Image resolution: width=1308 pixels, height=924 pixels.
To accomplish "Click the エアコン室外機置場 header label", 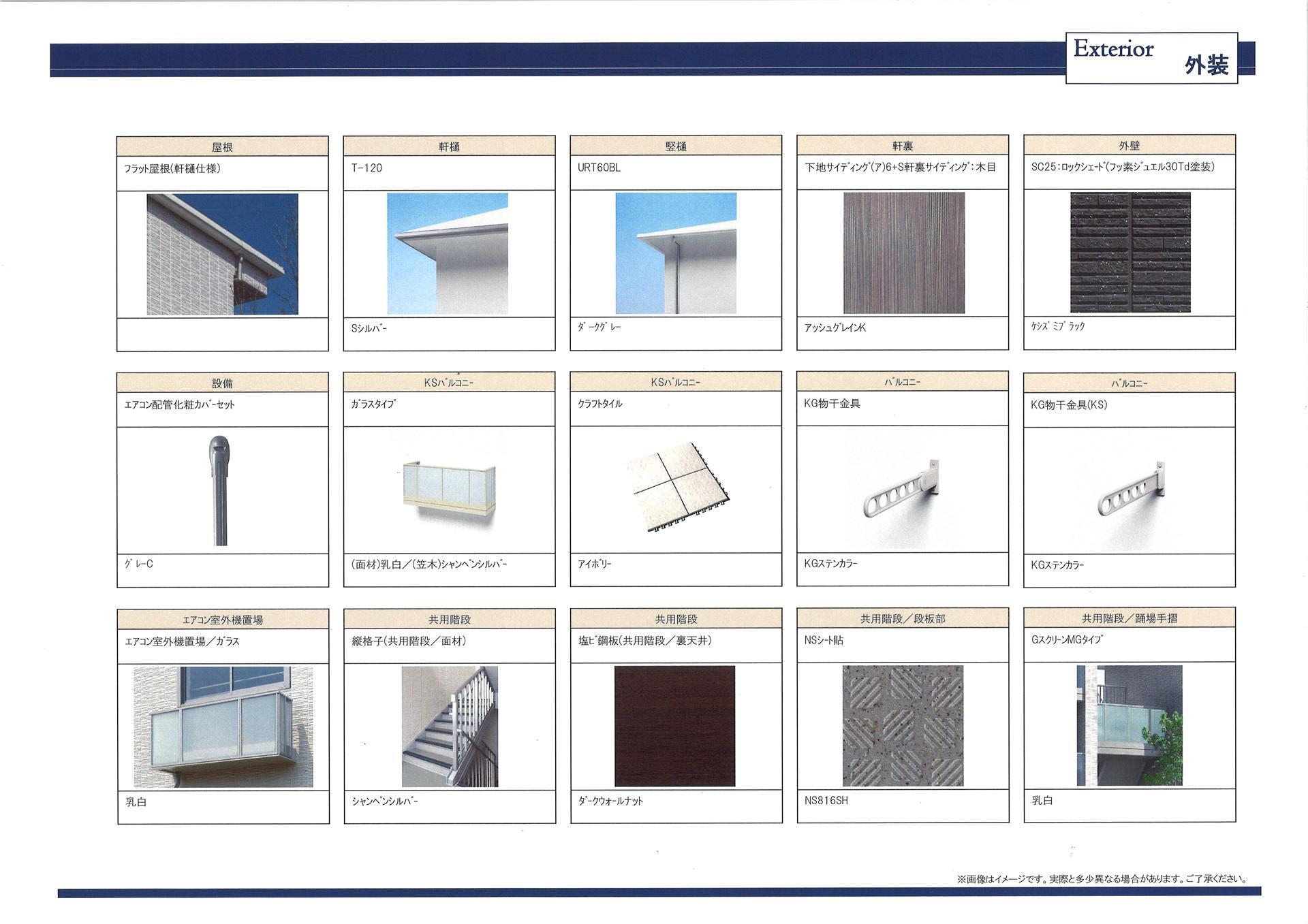I will (223, 620).
